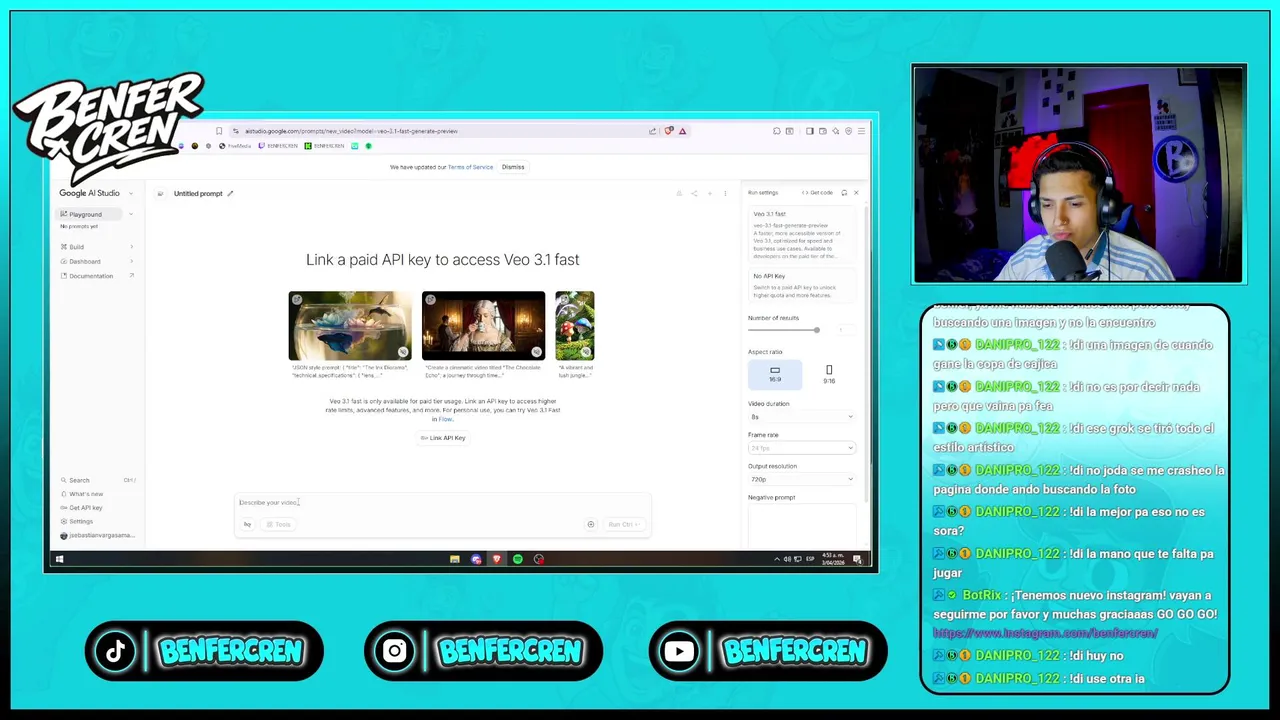Click the Brave Shields icon in address bar
Viewport: 1280px width, 720px height.
point(669,131)
